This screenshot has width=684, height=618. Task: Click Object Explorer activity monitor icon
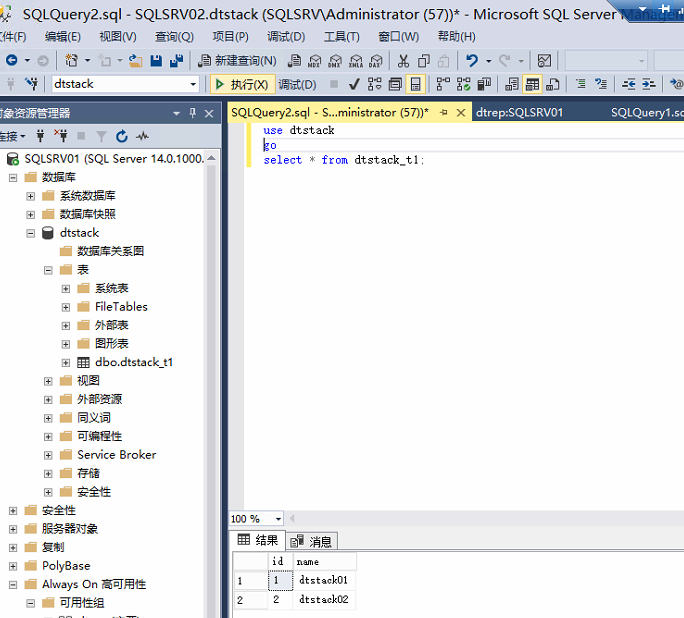(142, 136)
